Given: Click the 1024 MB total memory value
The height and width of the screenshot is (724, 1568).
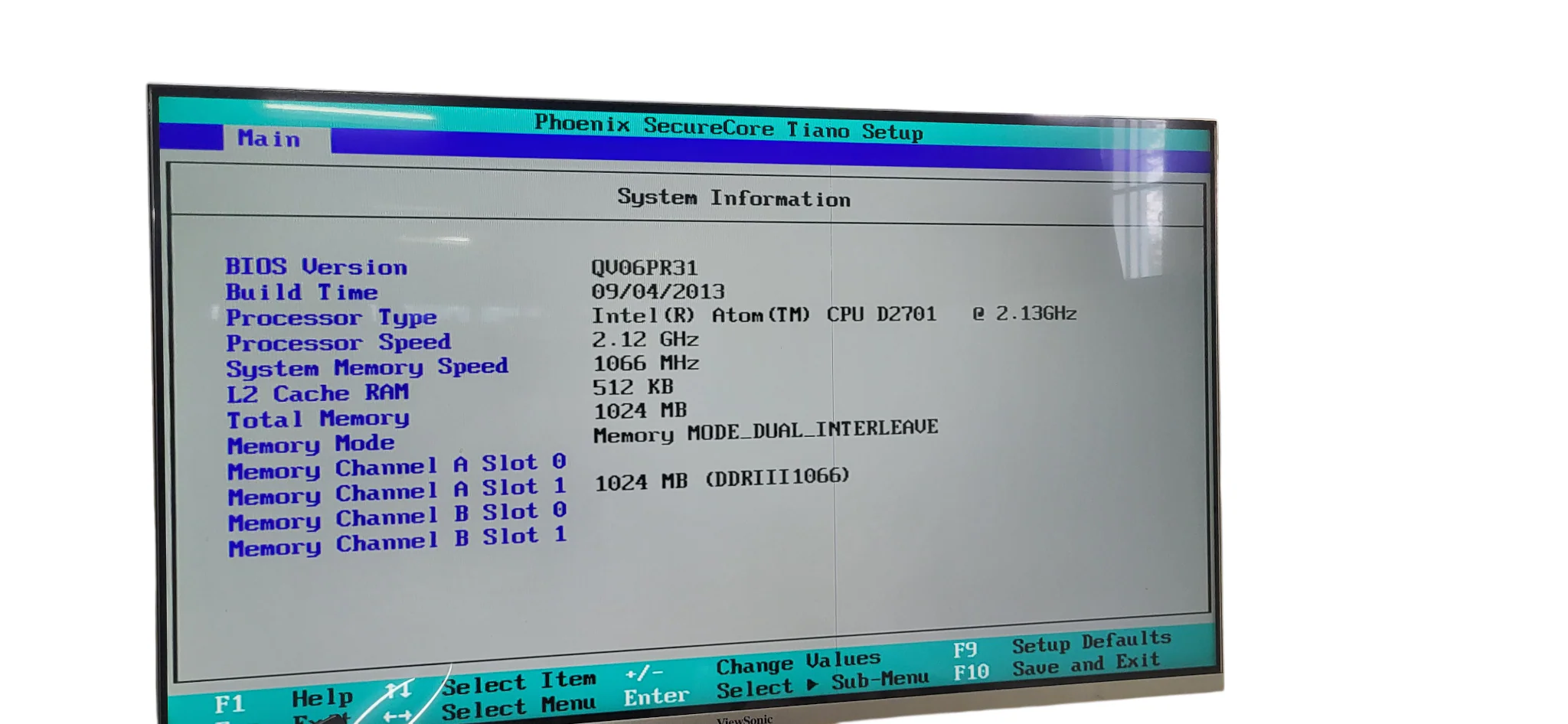Looking at the screenshot, I should pyautogui.click(x=640, y=411).
